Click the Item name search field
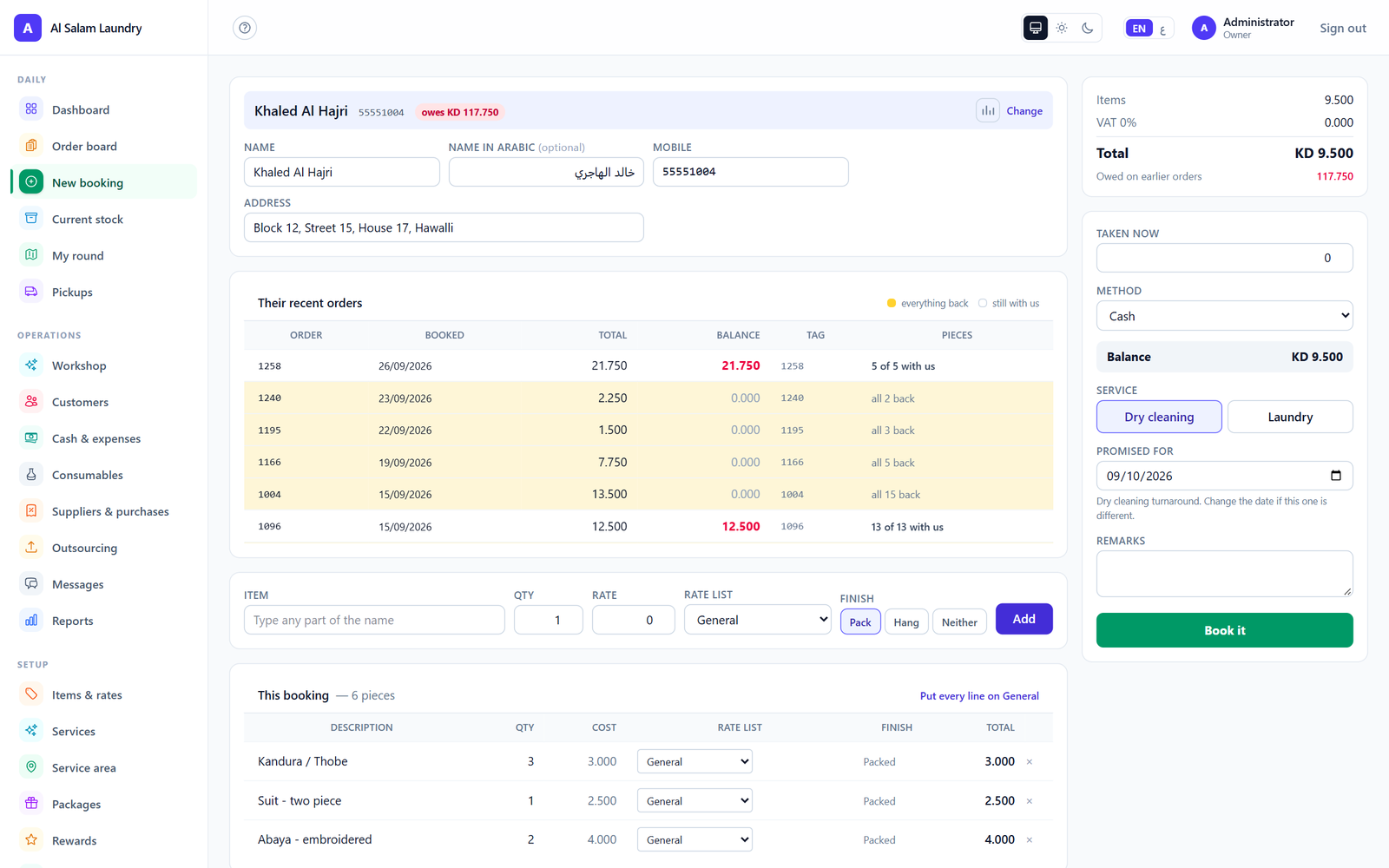This screenshot has width=1389, height=868. [374, 620]
